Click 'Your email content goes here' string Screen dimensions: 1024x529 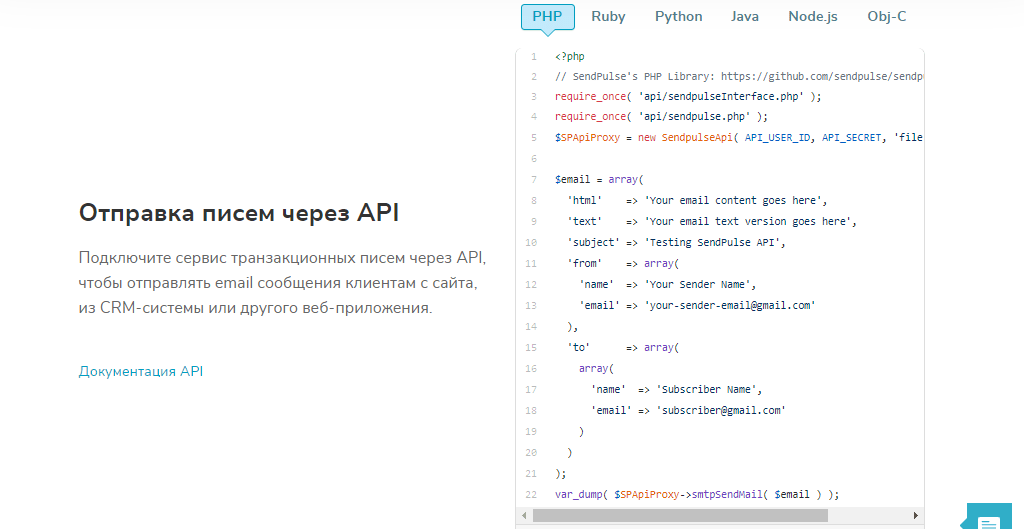pos(735,200)
